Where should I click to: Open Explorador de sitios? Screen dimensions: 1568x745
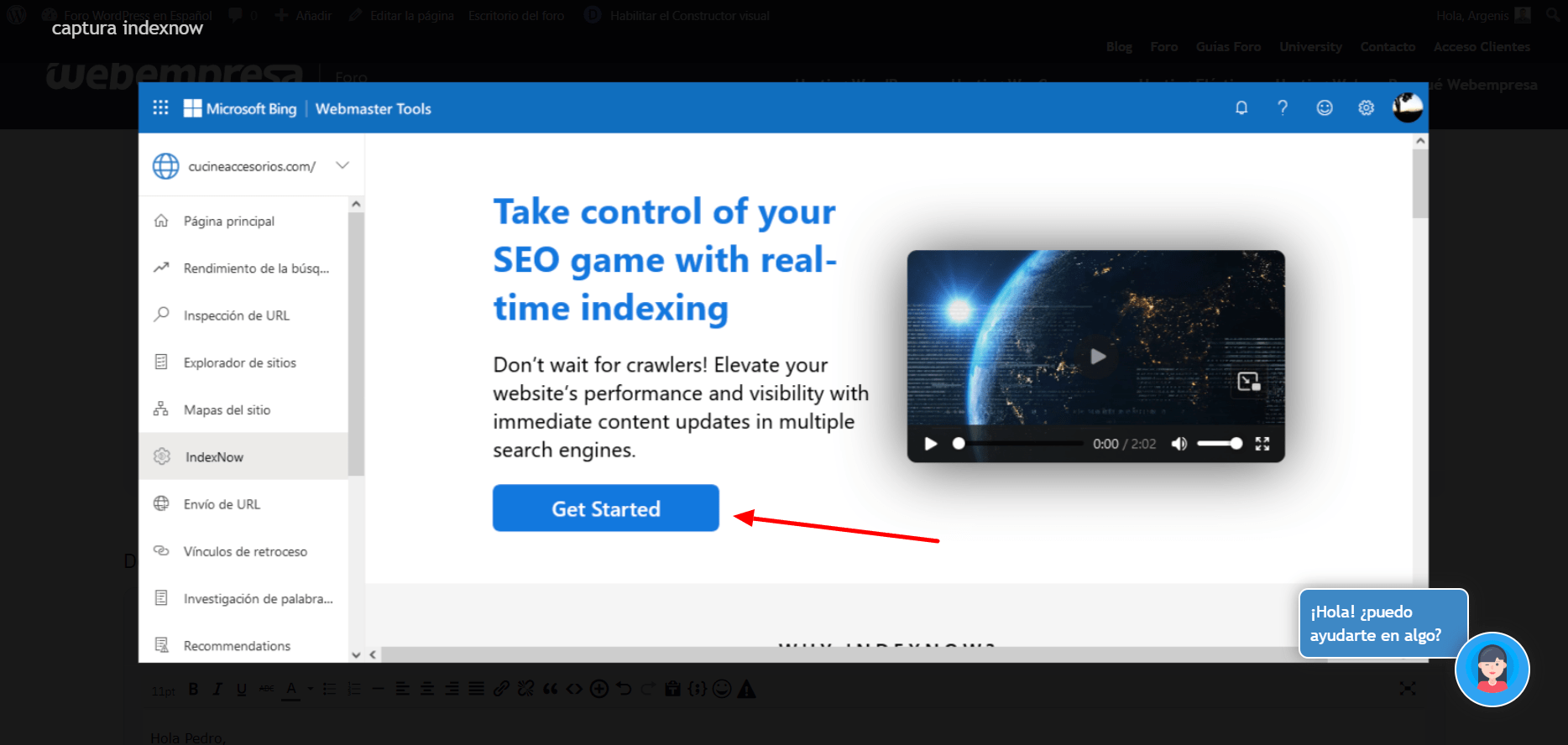coord(243,362)
